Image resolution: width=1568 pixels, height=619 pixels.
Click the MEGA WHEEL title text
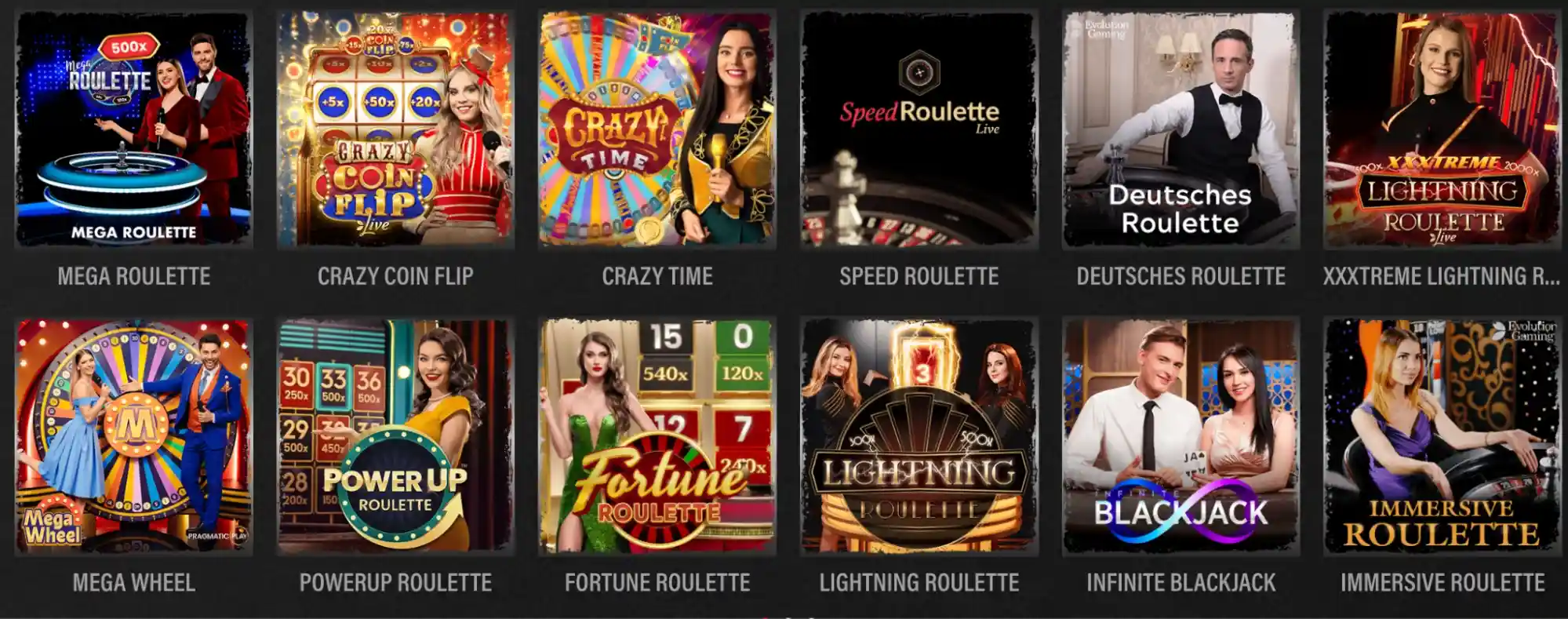pyautogui.click(x=134, y=583)
